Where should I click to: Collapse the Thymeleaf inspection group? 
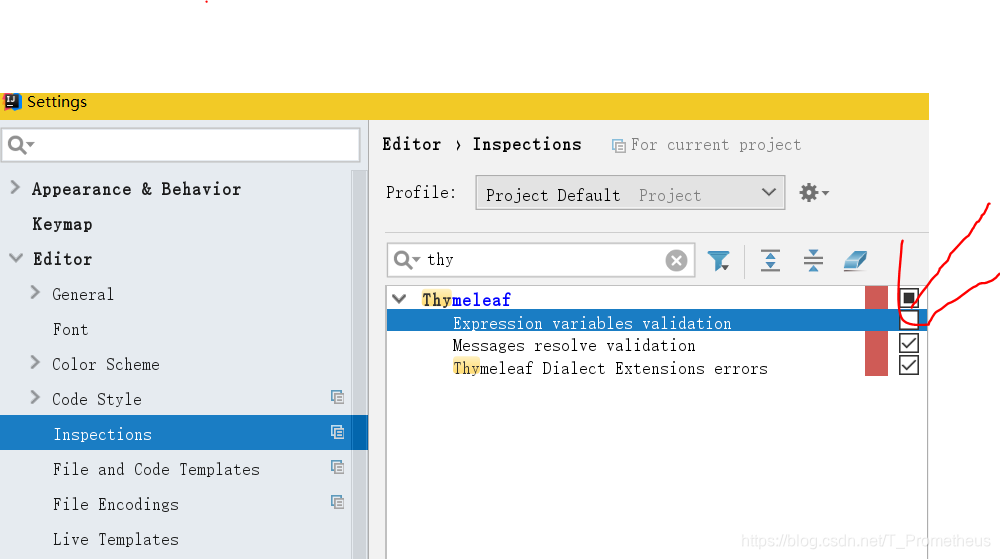(399, 298)
